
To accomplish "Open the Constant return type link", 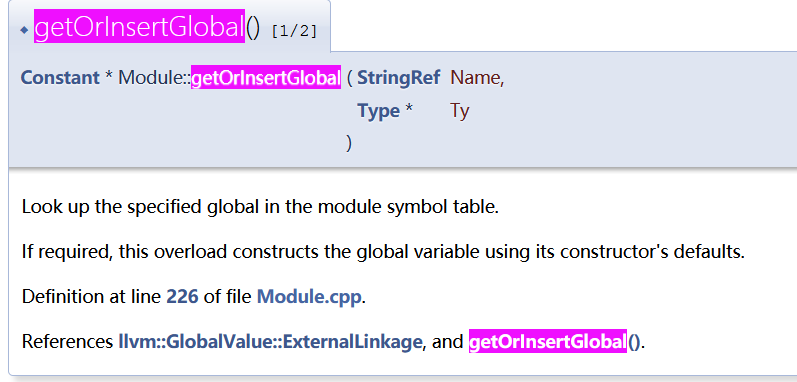I will [x=60, y=78].
